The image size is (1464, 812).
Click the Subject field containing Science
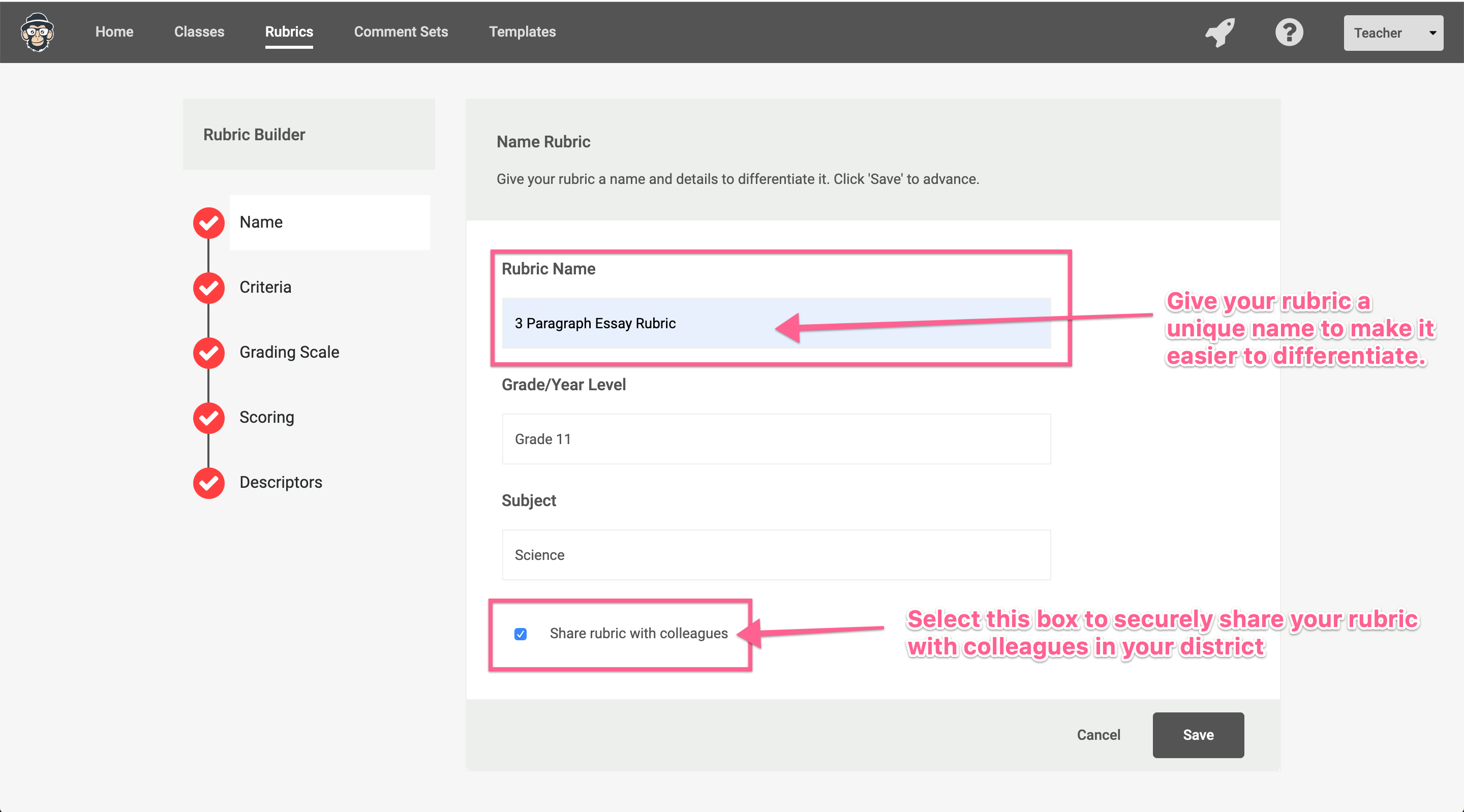tap(776, 555)
